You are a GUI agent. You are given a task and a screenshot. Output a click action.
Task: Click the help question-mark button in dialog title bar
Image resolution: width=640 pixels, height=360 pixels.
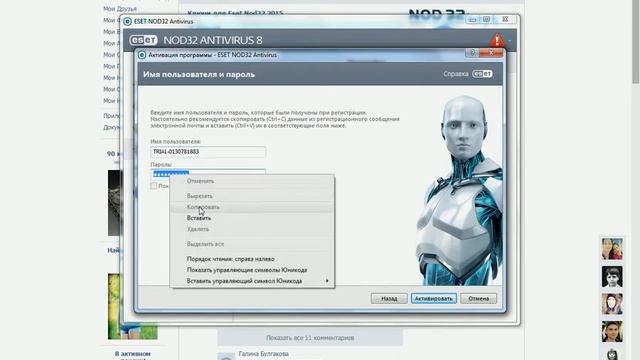[x=472, y=53]
